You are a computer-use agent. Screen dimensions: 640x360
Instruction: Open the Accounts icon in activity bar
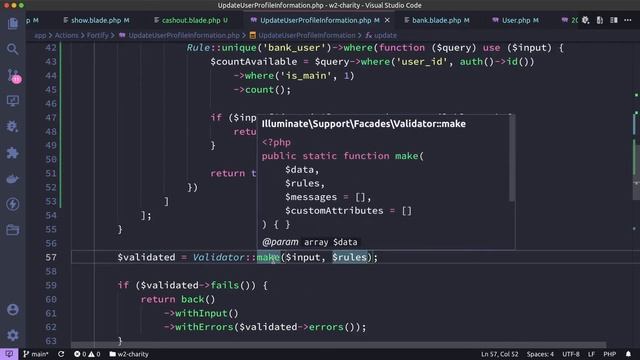pyautogui.click(x=13, y=310)
